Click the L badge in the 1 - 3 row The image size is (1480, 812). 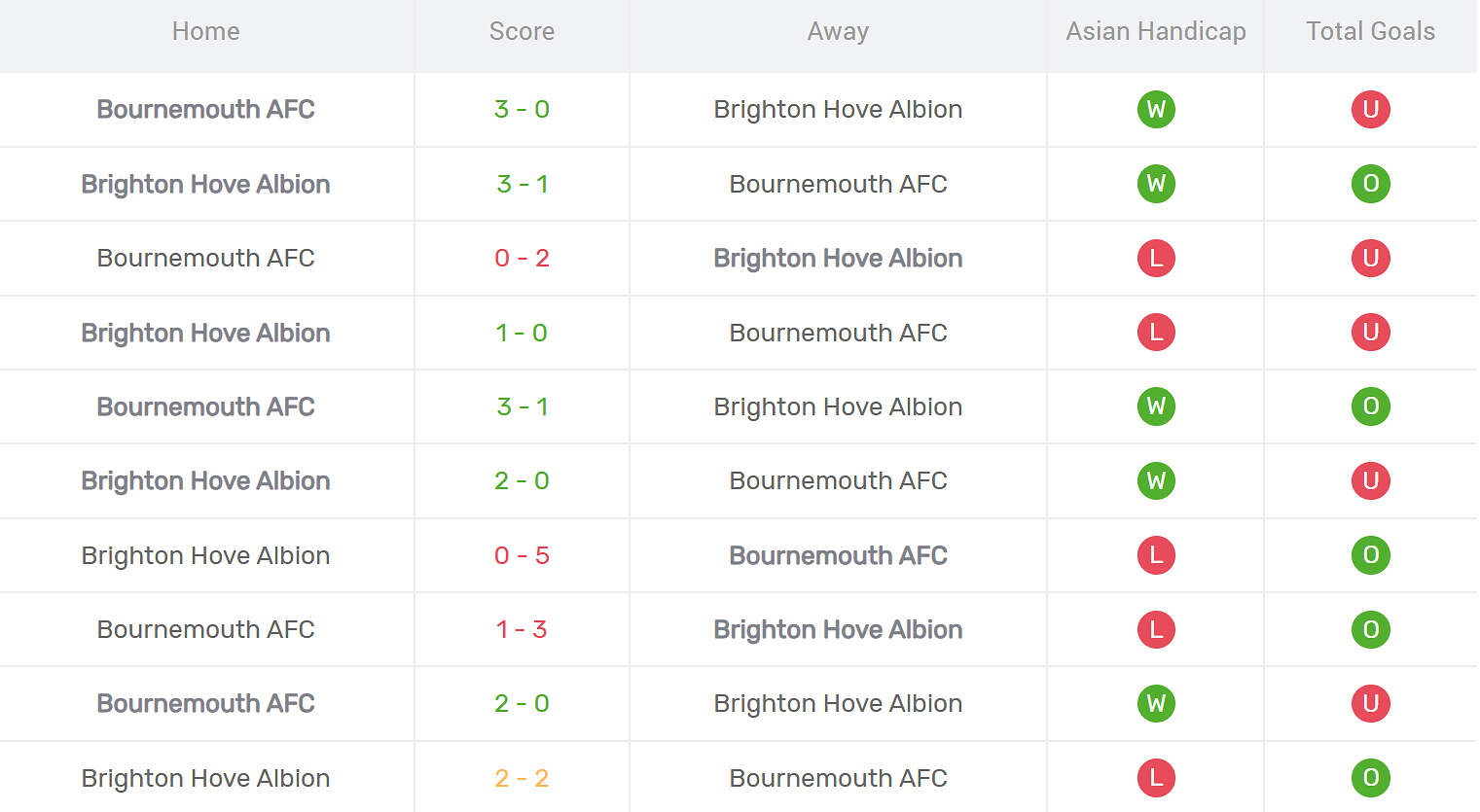[1156, 629]
